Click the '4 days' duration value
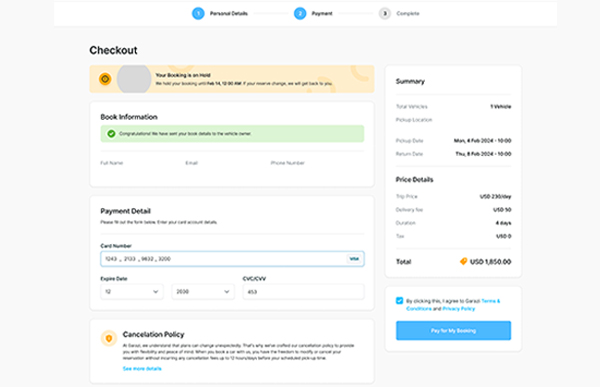The height and width of the screenshot is (387, 600). pyautogui.click(x=503, y=223)
